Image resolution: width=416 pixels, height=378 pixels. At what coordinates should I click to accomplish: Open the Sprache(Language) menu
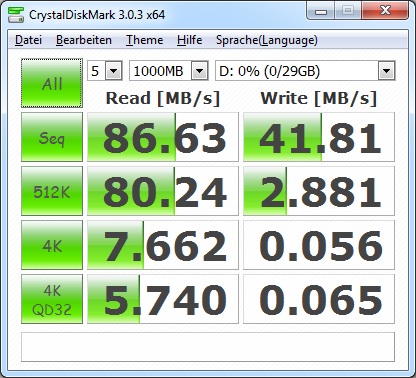tap(267, 40)
